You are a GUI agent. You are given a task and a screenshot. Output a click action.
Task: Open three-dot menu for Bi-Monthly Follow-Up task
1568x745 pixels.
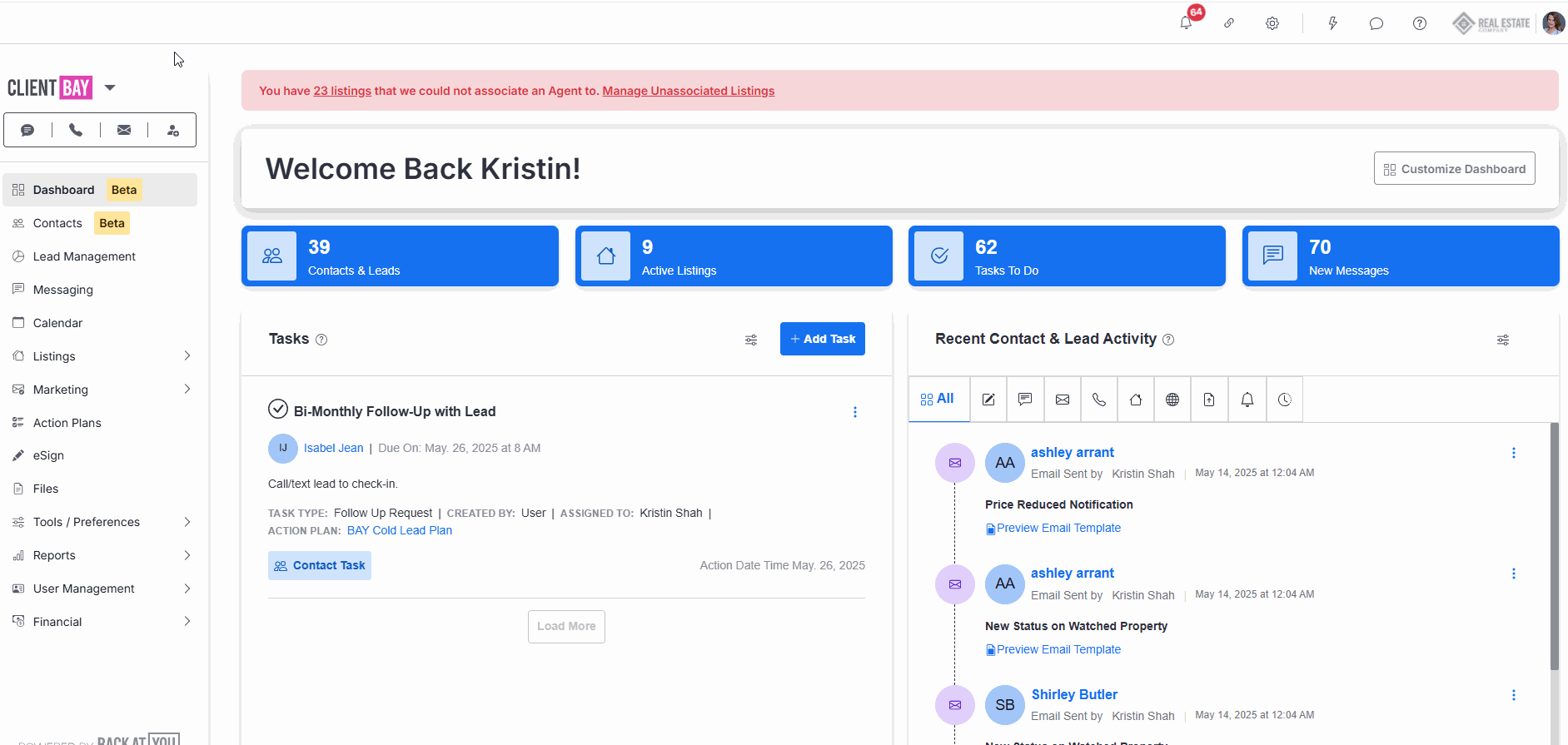[855, 412]
